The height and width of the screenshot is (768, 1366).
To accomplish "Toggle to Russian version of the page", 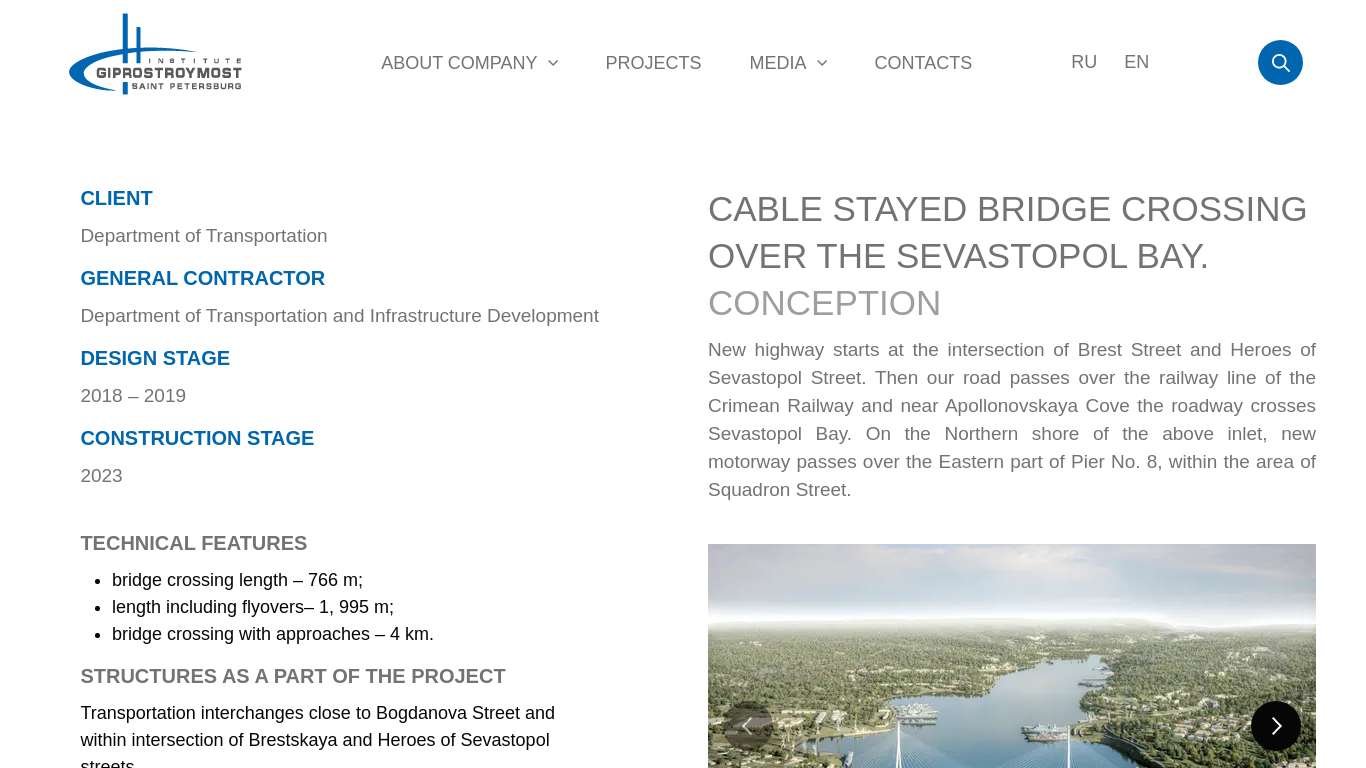I will pyautogui.click(x=1084, y=62).
